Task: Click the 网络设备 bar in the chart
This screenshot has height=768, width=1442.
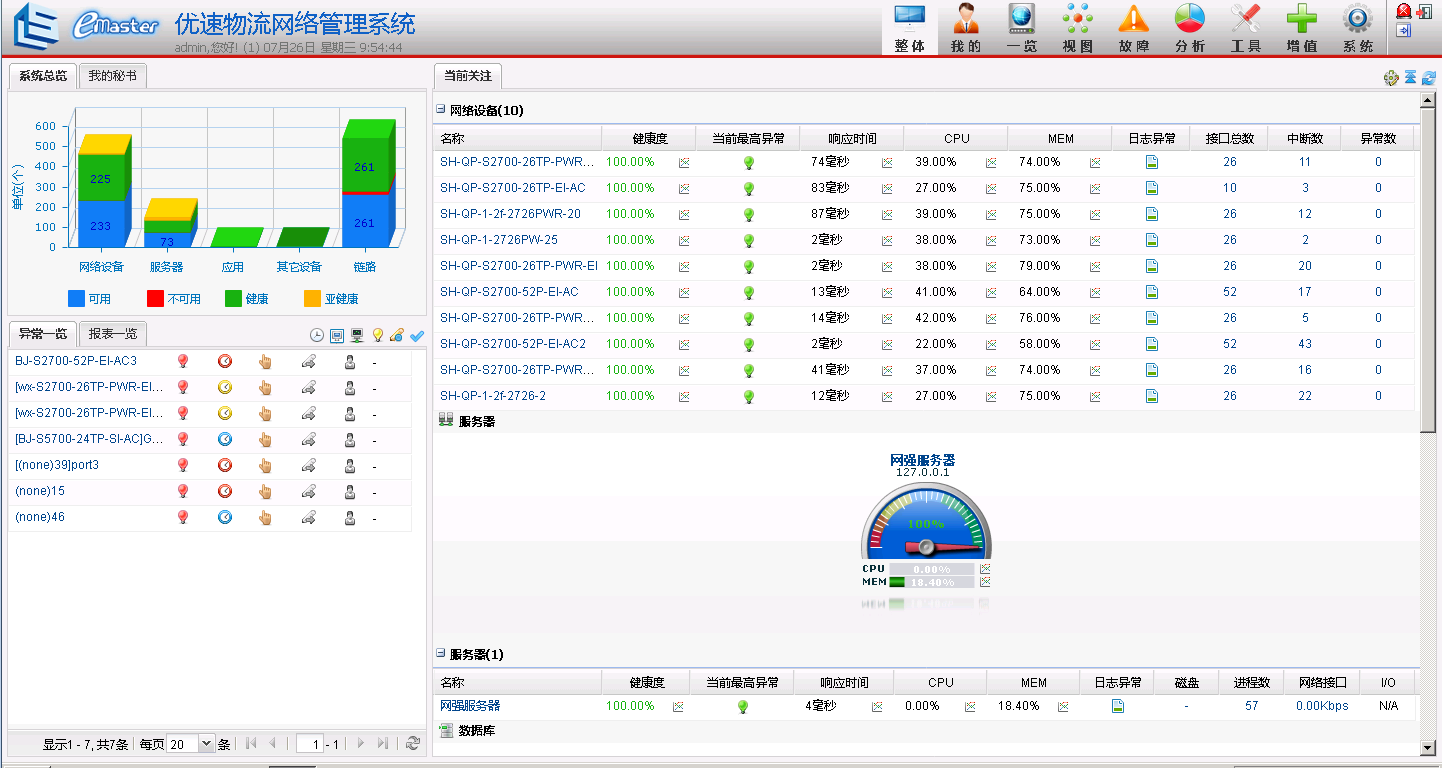Action: click(x=103, y=192)
